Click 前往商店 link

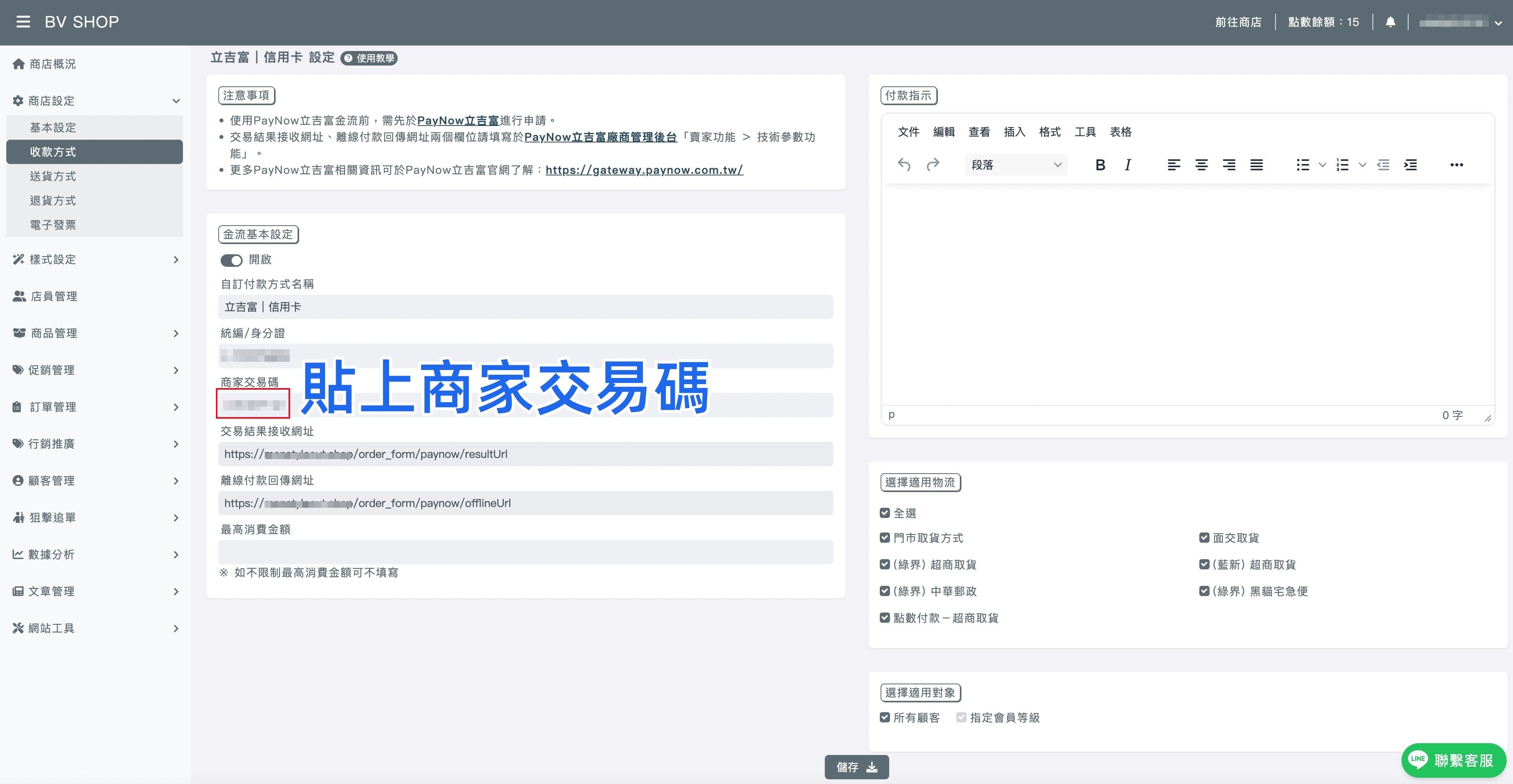[x=1238, y=22]
